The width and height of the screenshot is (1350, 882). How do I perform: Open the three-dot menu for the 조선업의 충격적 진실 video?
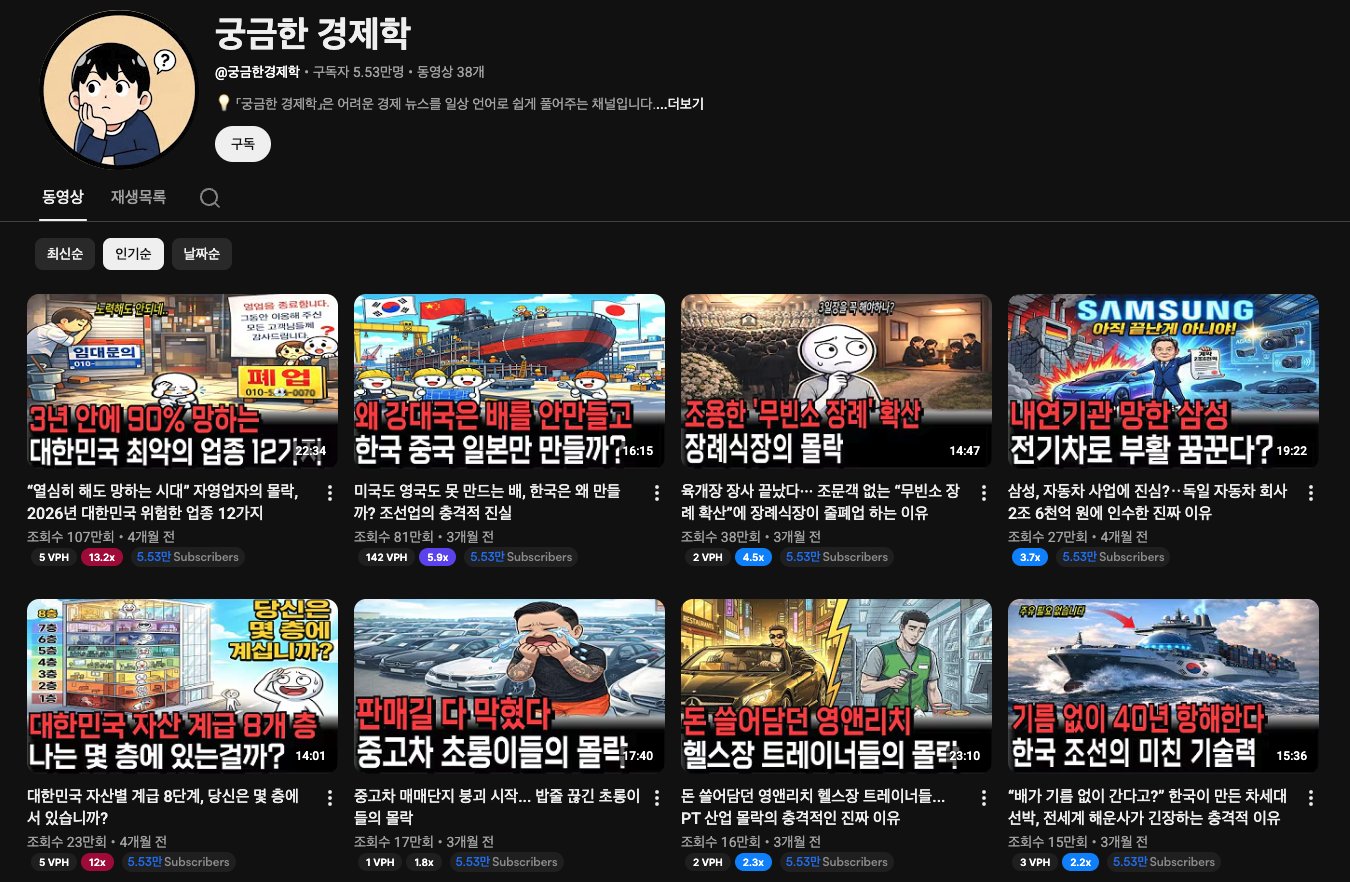(657, 493)
